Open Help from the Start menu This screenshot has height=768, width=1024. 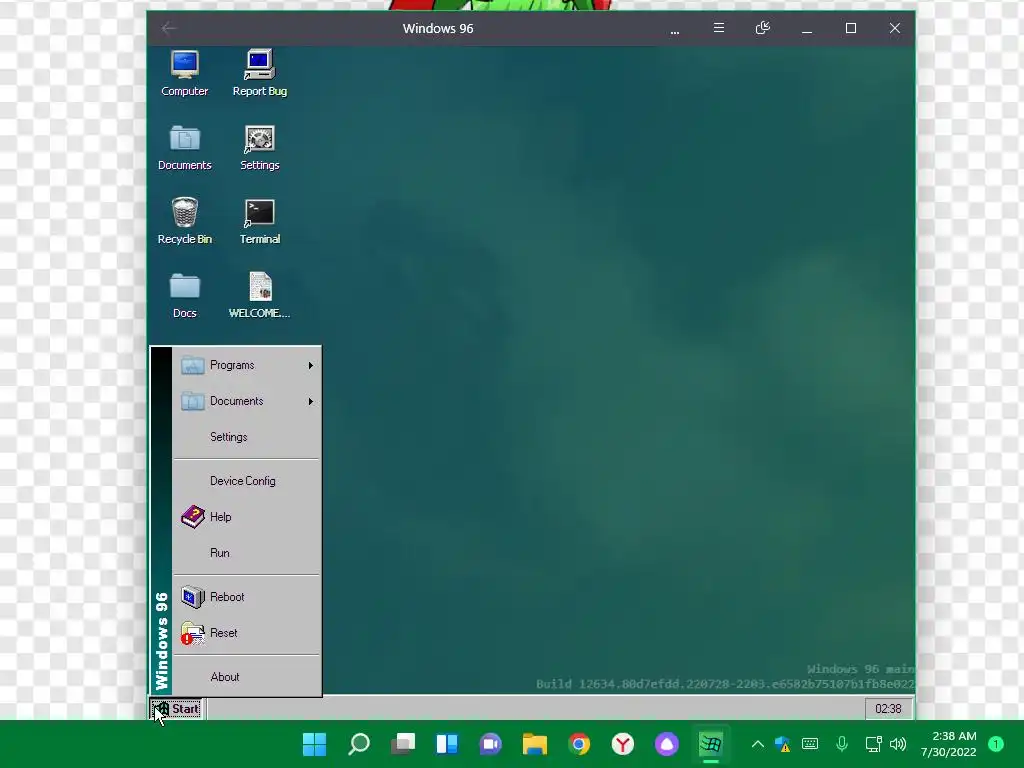tap(247, 517)
